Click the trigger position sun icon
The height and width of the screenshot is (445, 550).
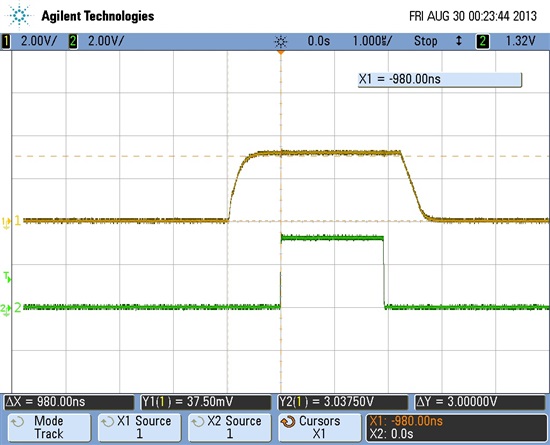tap(281, 42)
